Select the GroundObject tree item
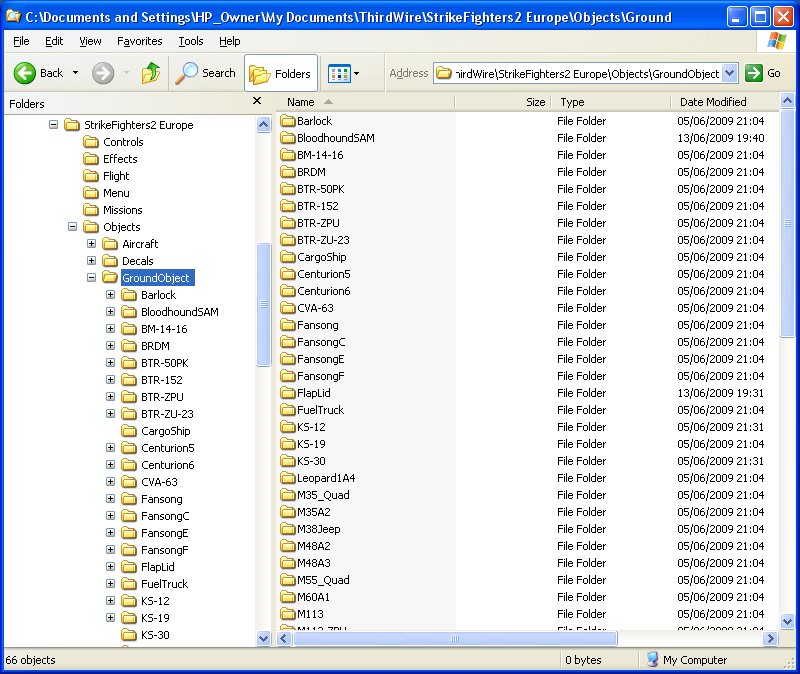The width and height of the screenshot is (800, 674). [x=156, y=278]
